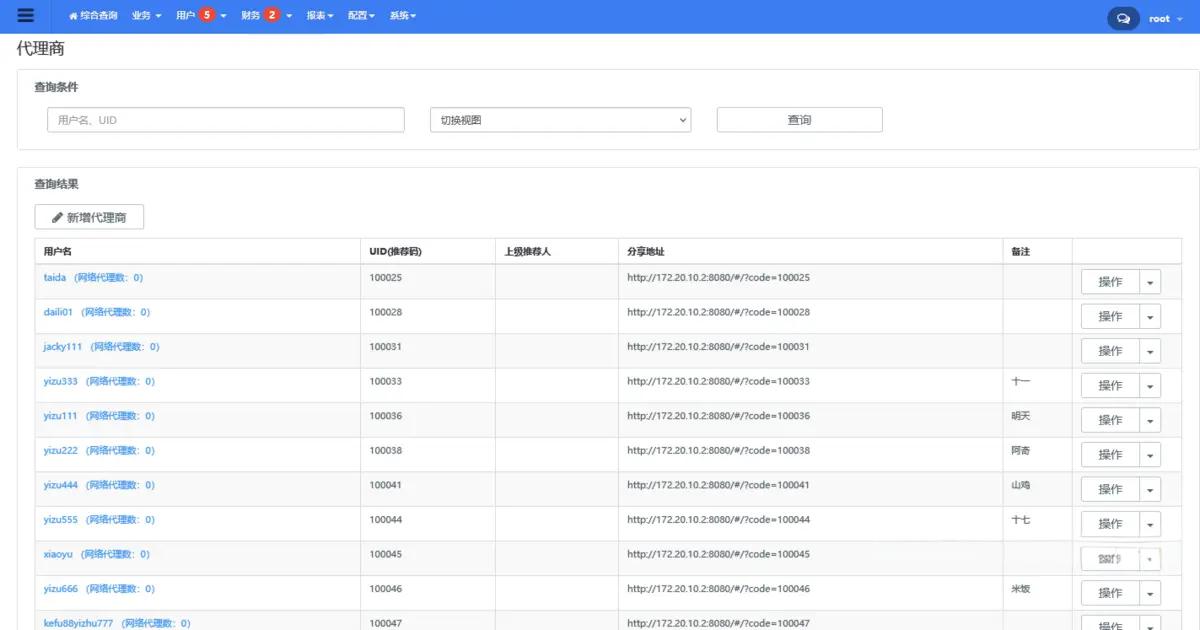Click 操作 button for yizu555 row
Viewport: 1200px width, 630px height.
click(1110, 523)
